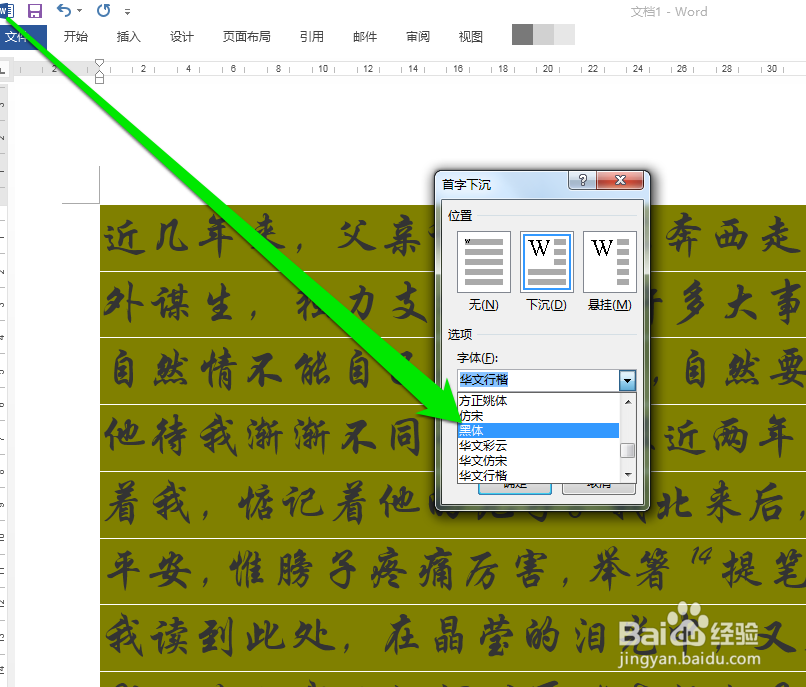Redo the last action
This screenshot has height=687, width=806.
pos(103,11)
